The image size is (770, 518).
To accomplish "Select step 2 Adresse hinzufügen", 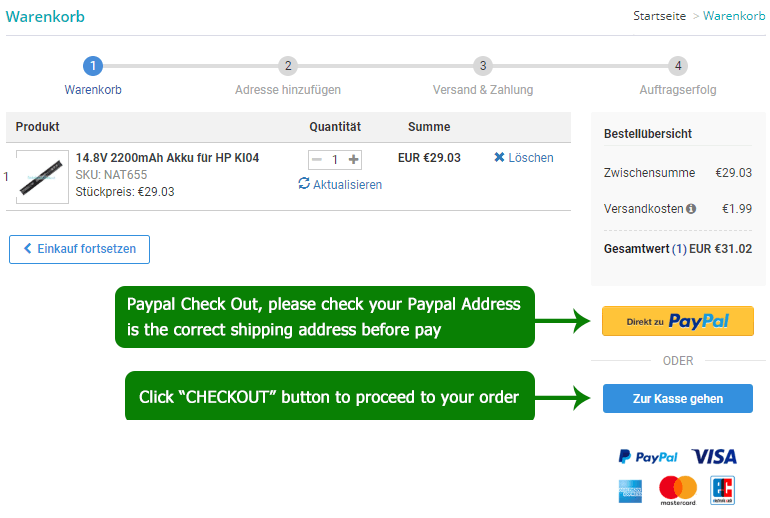I will click(288, 67).
